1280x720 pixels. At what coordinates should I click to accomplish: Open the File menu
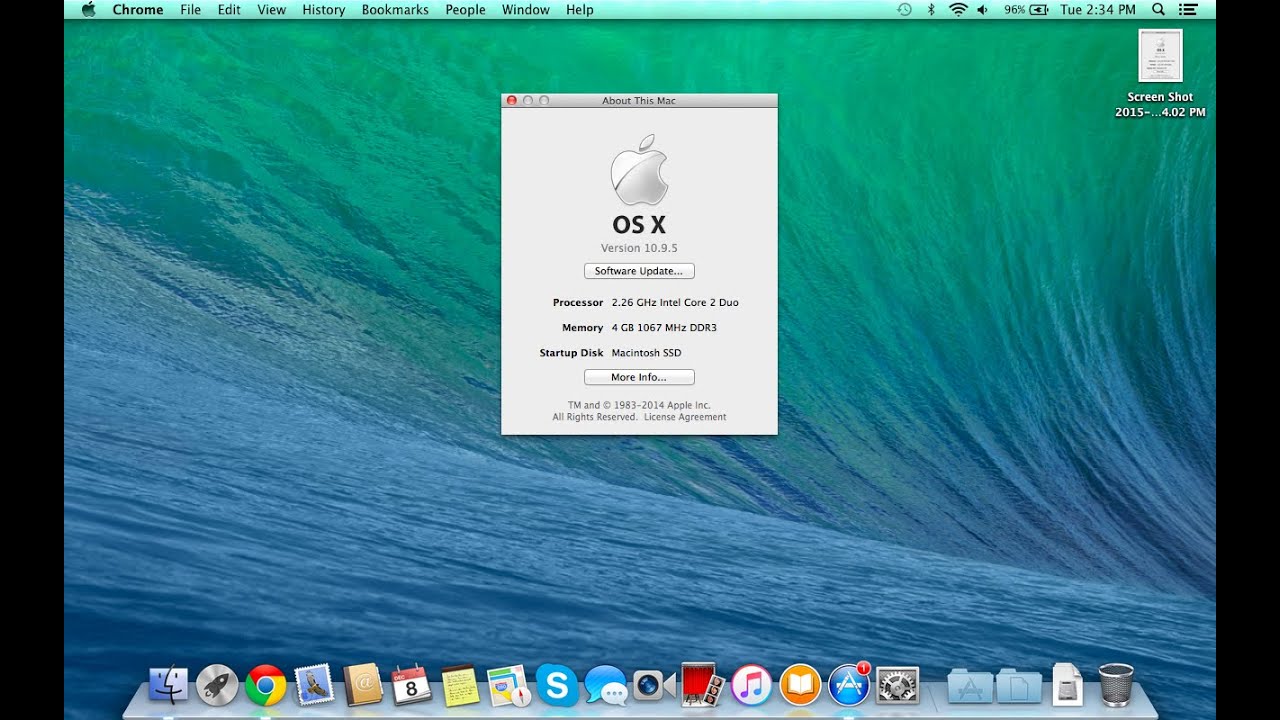click(x=190, y=9)
